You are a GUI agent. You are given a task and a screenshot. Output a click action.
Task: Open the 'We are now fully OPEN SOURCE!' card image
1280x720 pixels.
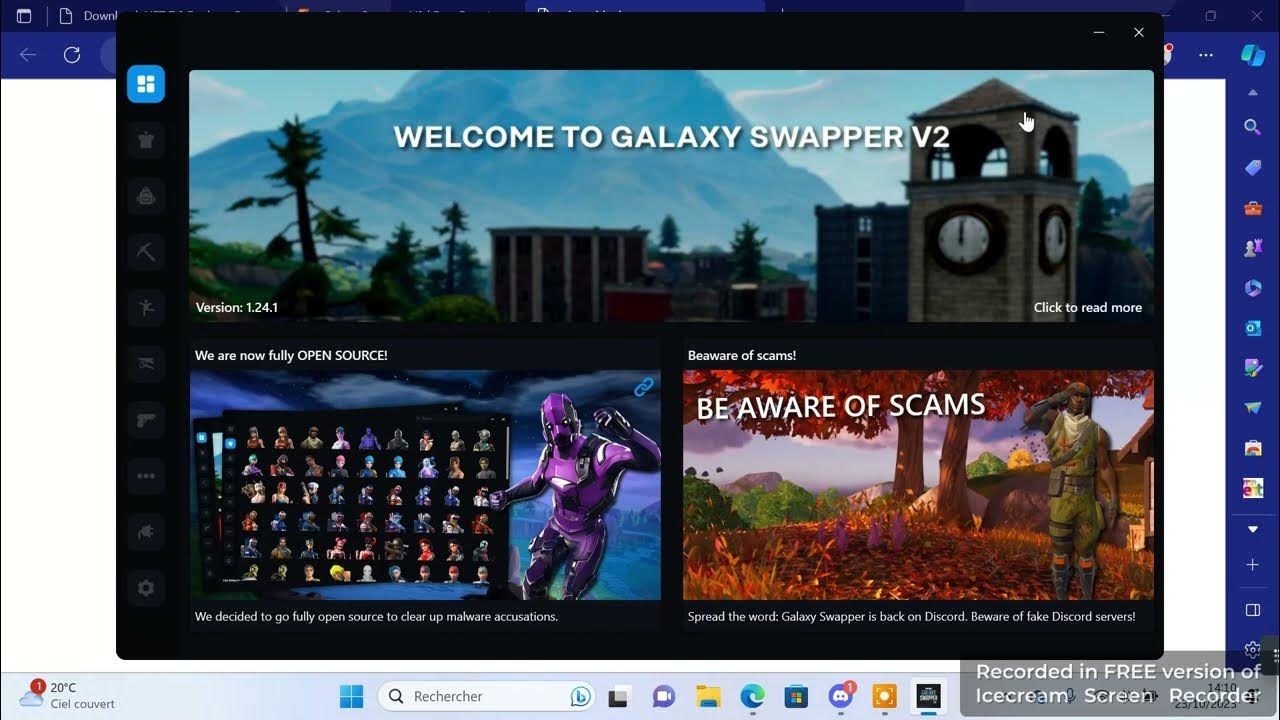[425, 485]
